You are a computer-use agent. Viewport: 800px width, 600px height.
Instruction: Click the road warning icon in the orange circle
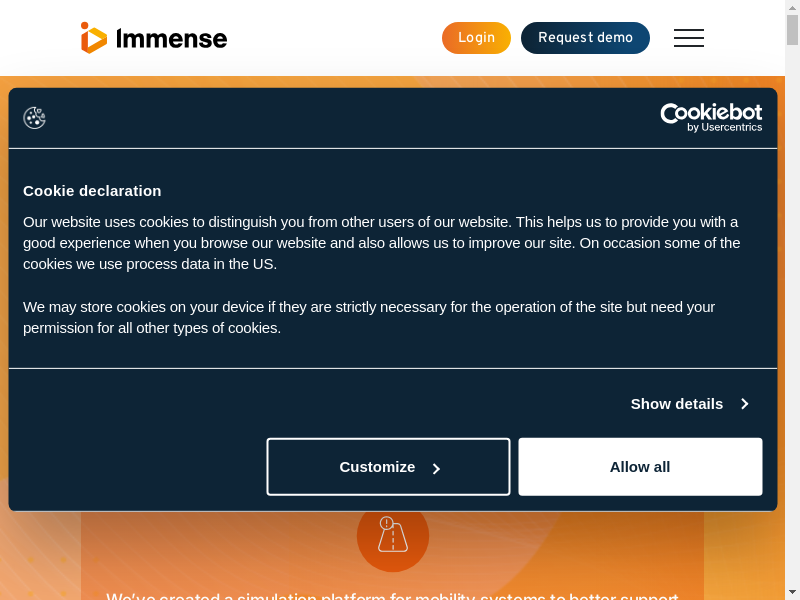click(x=392, y=535)
